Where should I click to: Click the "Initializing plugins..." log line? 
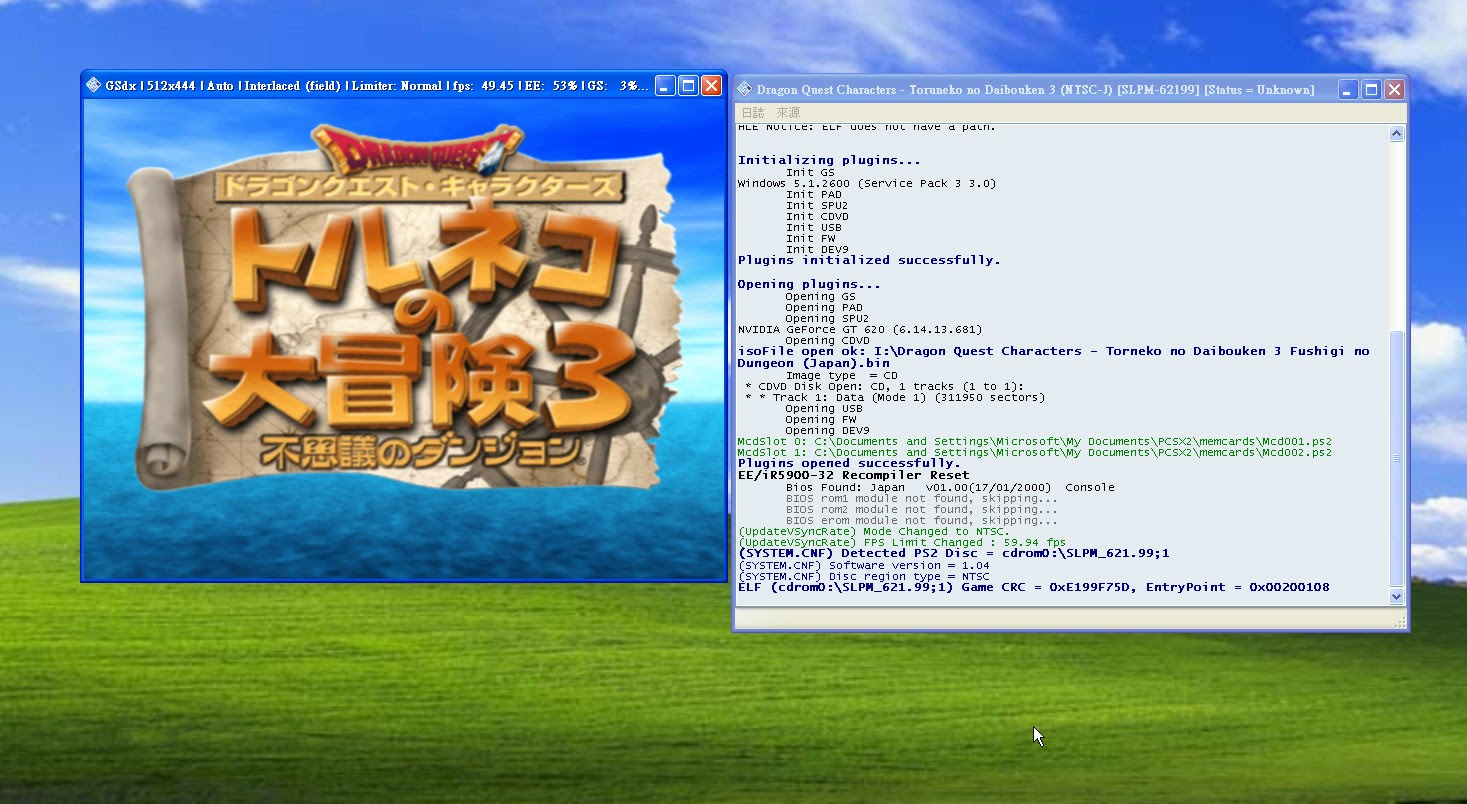(x=829, y=160)
